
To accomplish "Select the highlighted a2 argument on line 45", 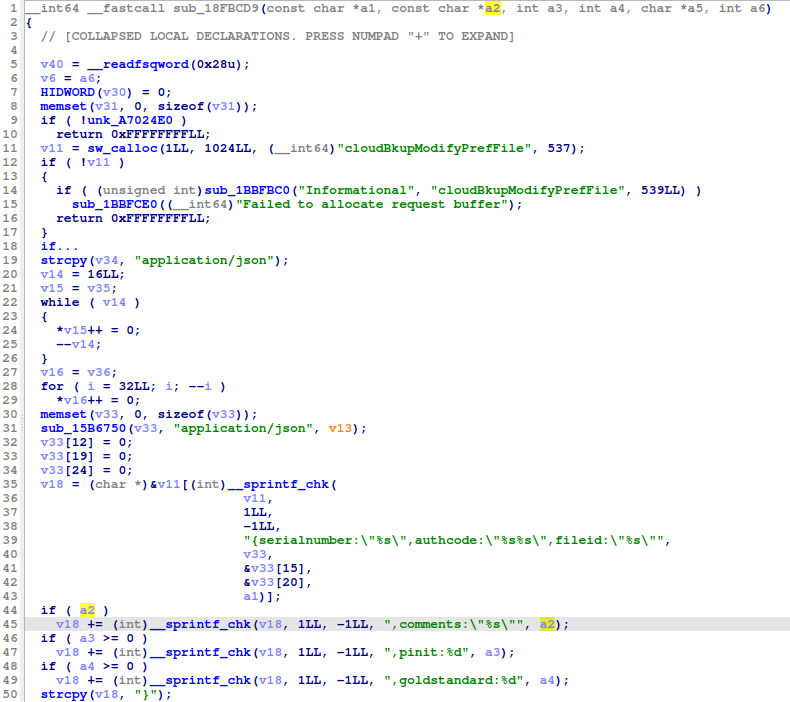I will coord(549,624).
